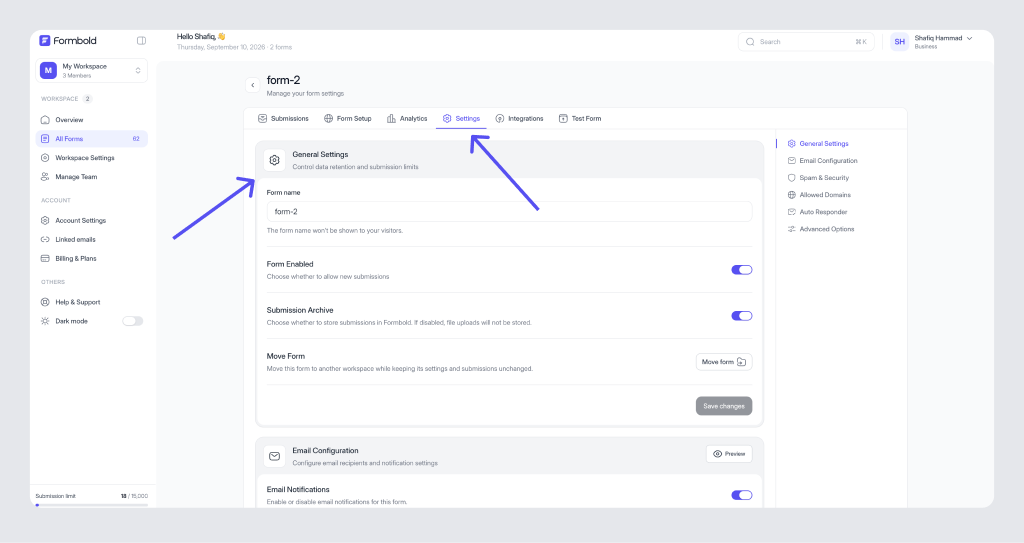Click the 18 / 15,000 submission count
1024x543 pixels.
pos(135,496)
